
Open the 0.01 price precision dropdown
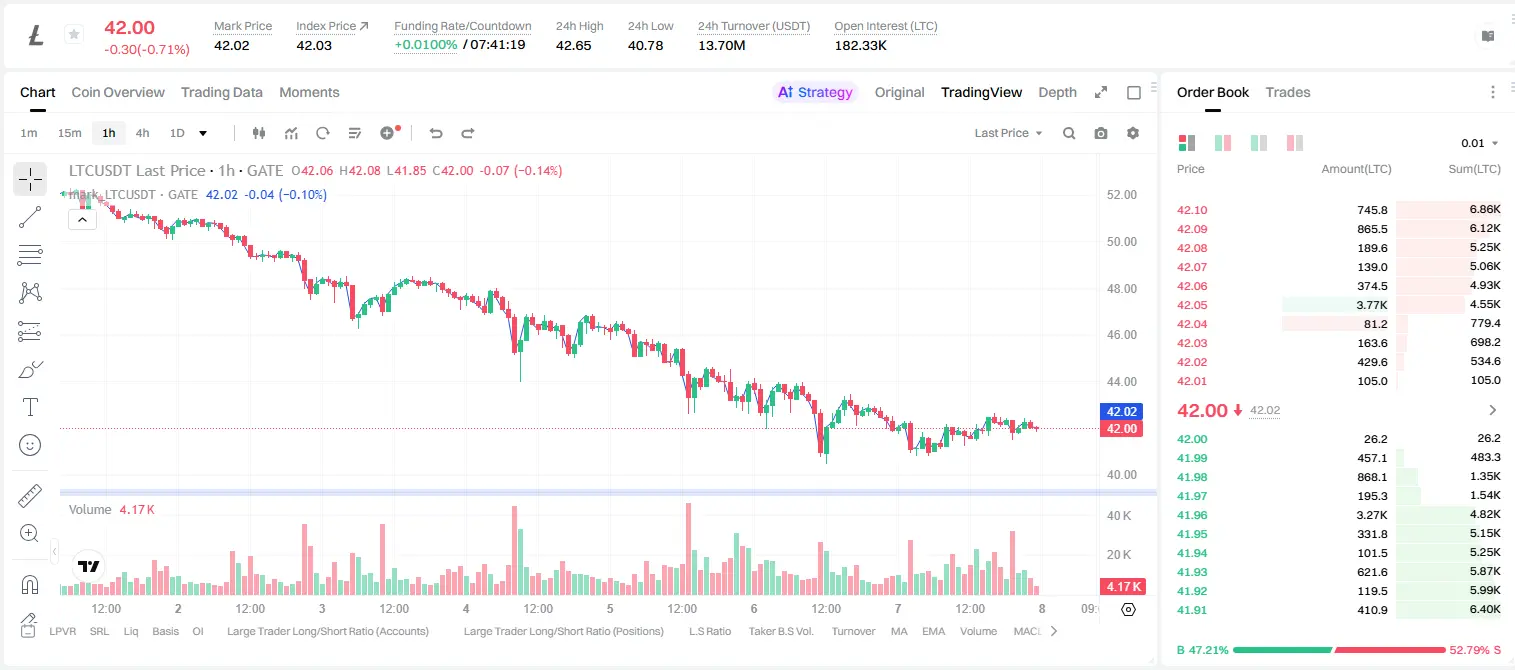pos(1480,143)
